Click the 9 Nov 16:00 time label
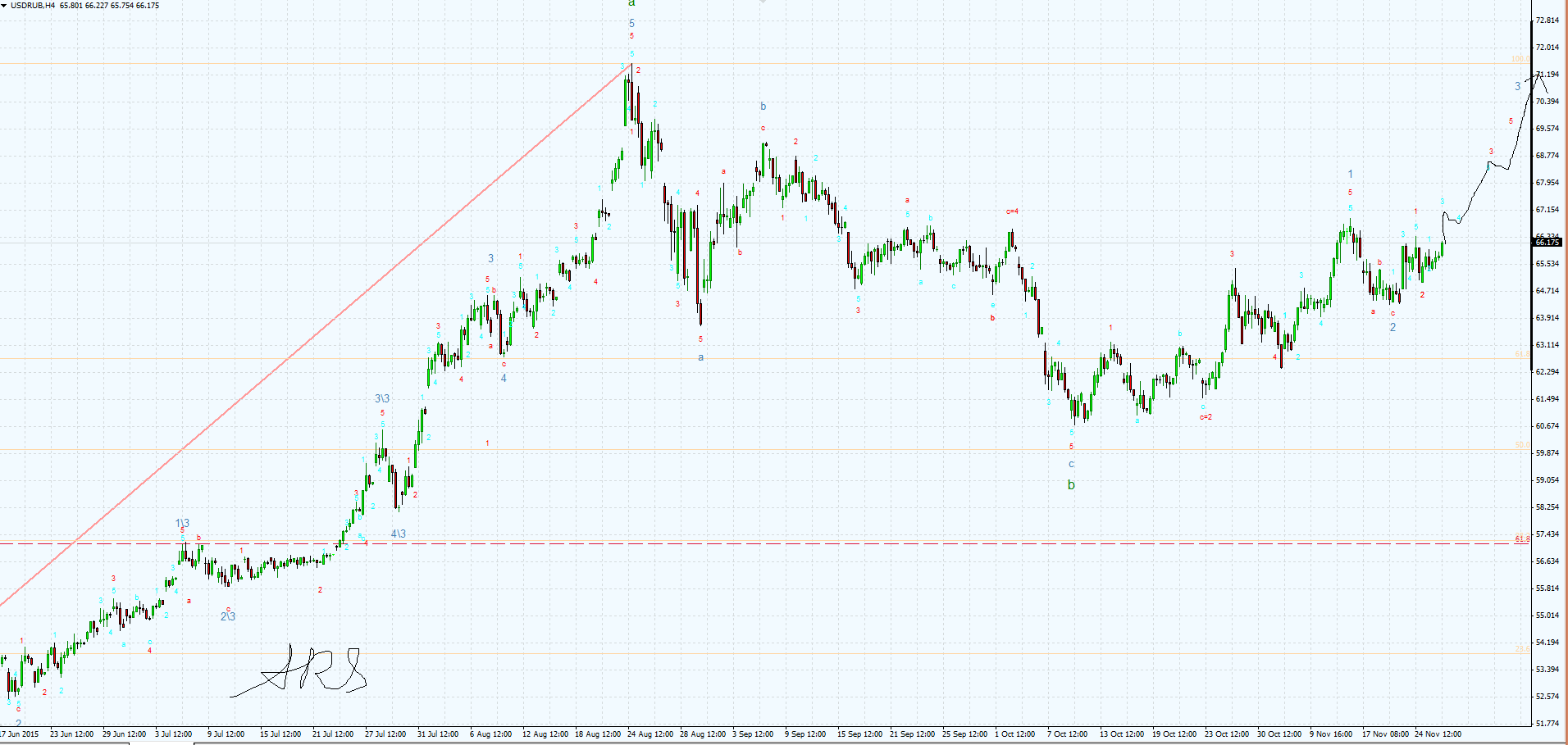This screenshot has height=745, width=1568. point(1331,734)
